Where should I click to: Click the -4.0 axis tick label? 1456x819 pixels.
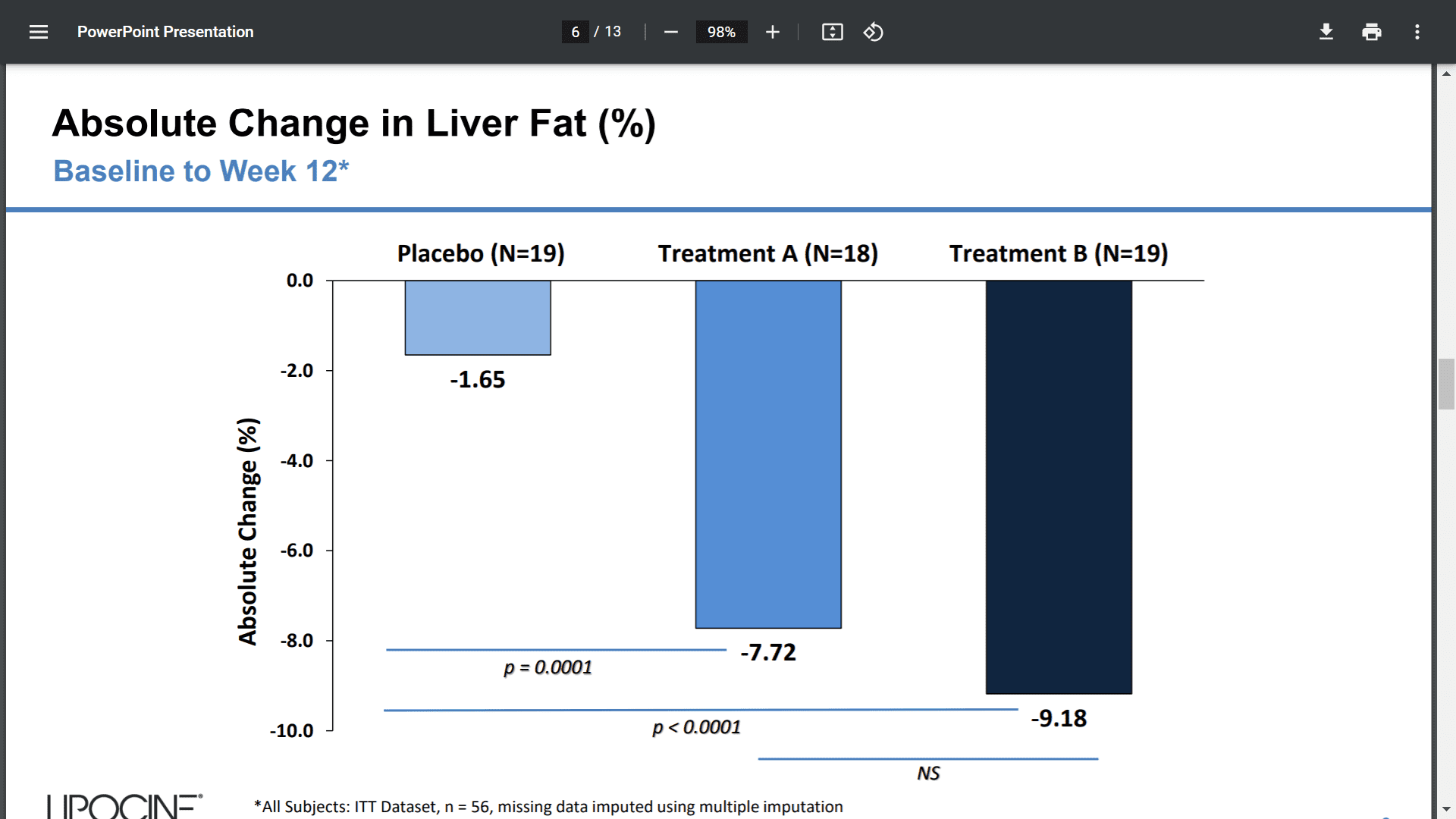(297, 461)
